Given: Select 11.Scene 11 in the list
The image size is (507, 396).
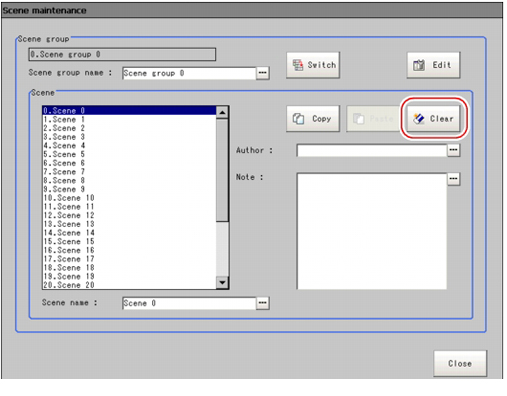Looking at the screenshot, I should (129, 206).
